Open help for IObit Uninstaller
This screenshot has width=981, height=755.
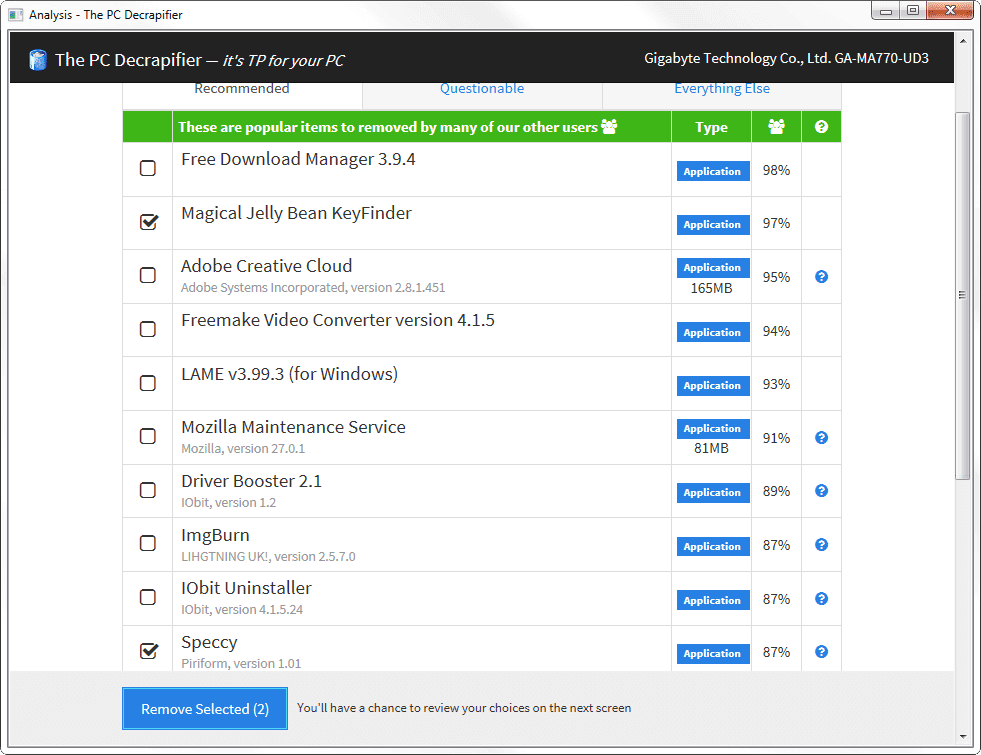coord(821,598)
